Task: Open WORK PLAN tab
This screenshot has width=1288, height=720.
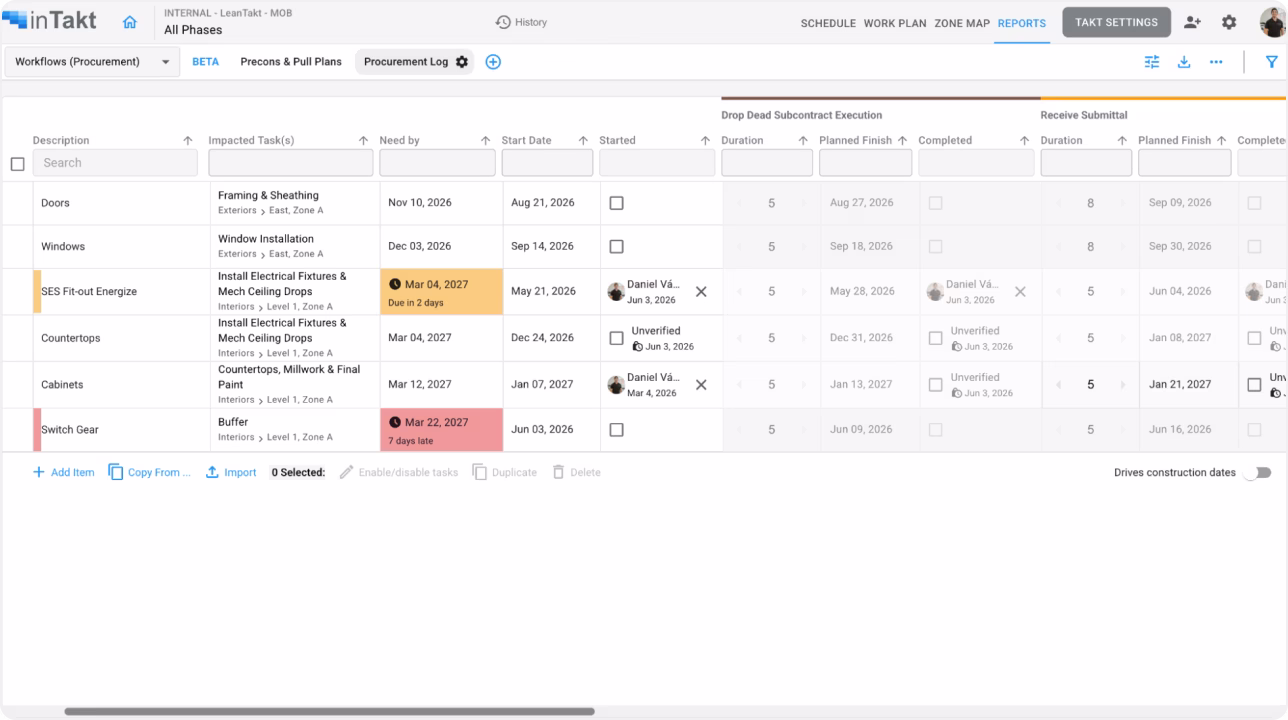Action: click(x=895, y=23)
